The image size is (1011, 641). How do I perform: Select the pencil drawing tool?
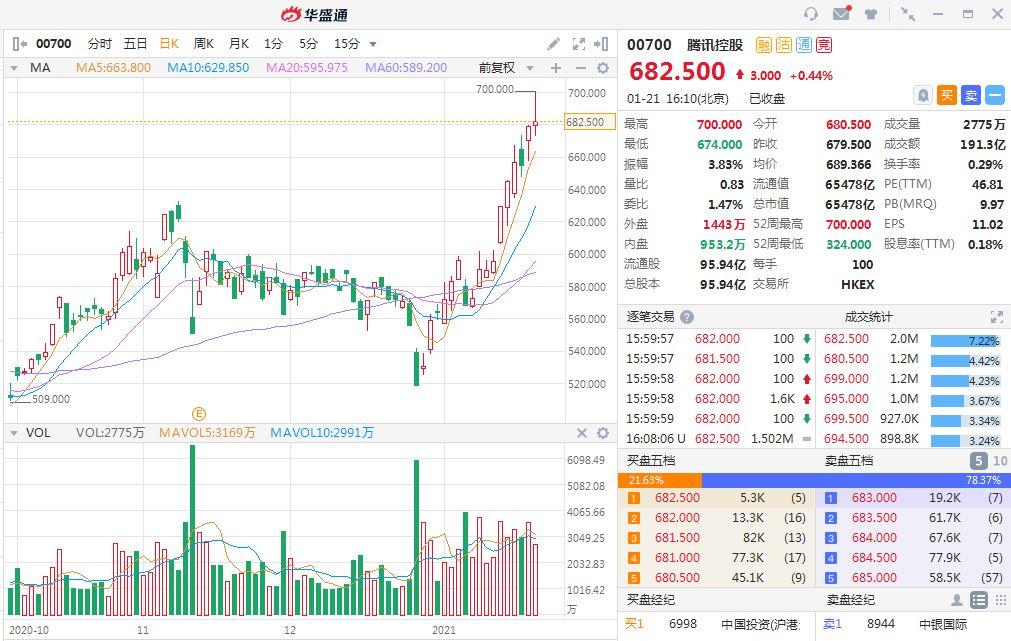pos(553,44)
